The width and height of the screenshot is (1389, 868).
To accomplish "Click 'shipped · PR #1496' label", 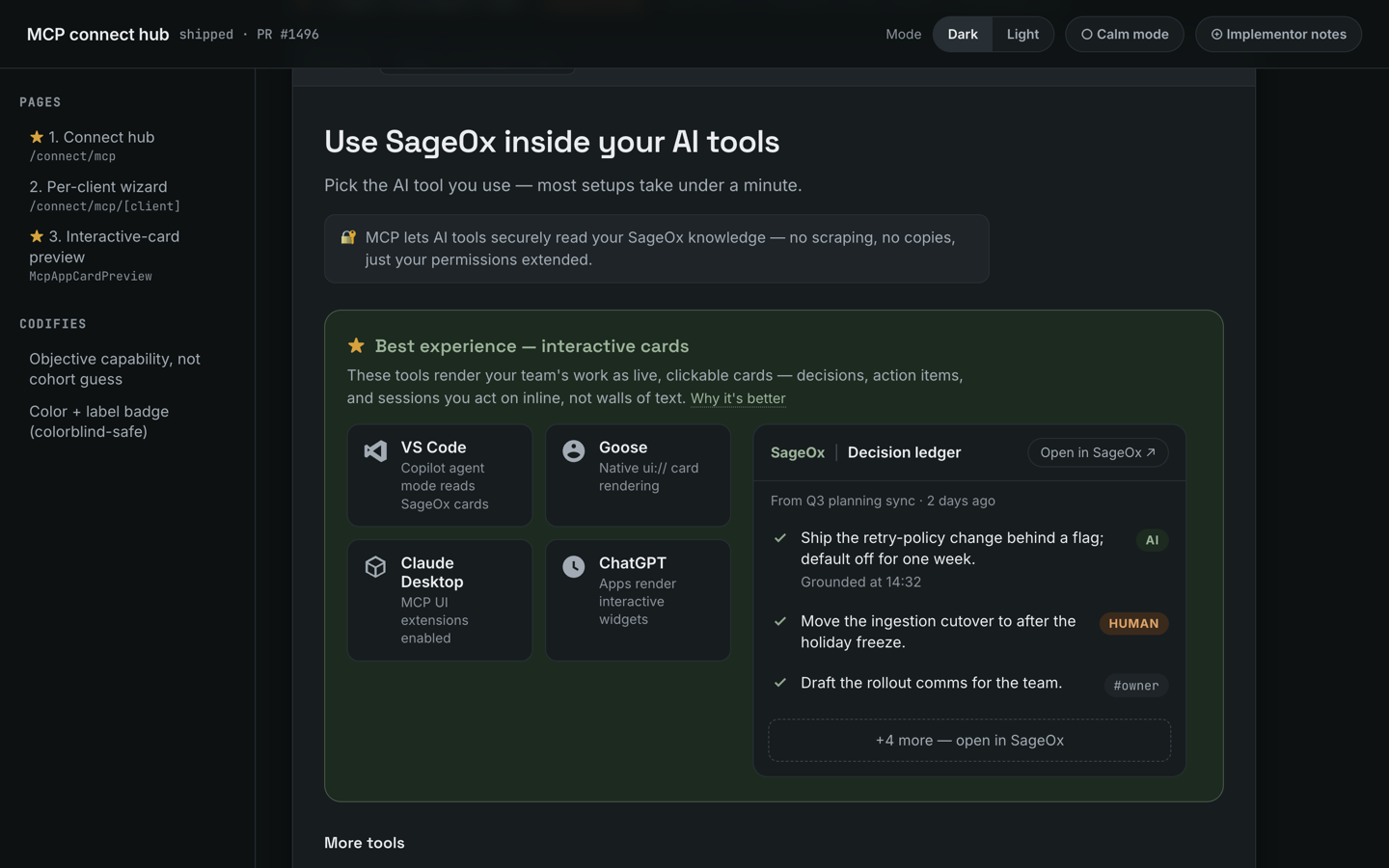I will click(x=249, y=35).
